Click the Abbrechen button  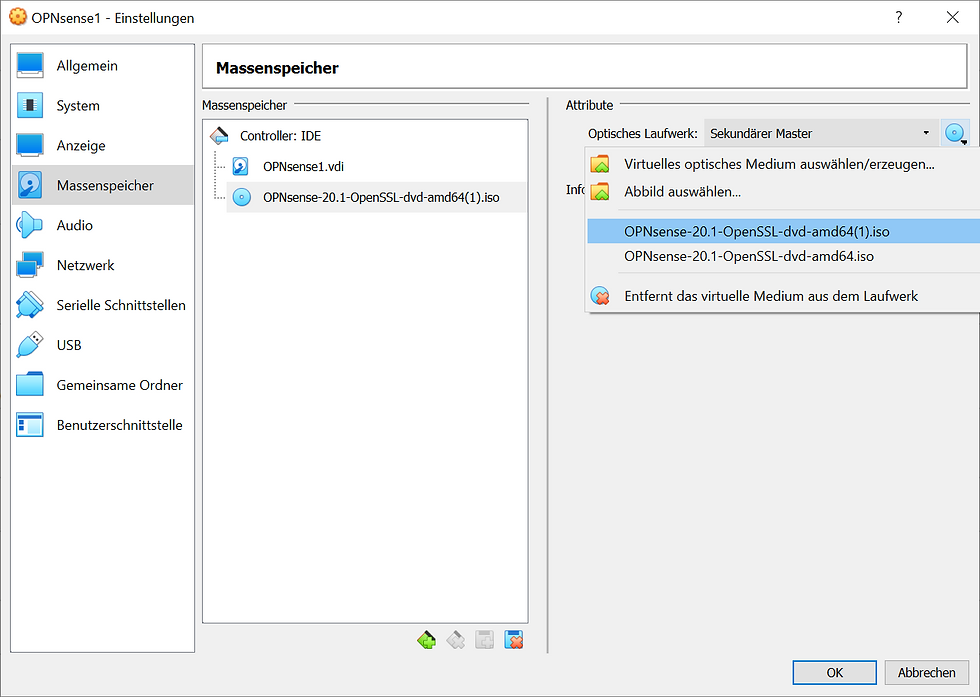pyautogui.click(x=926, y=673)
